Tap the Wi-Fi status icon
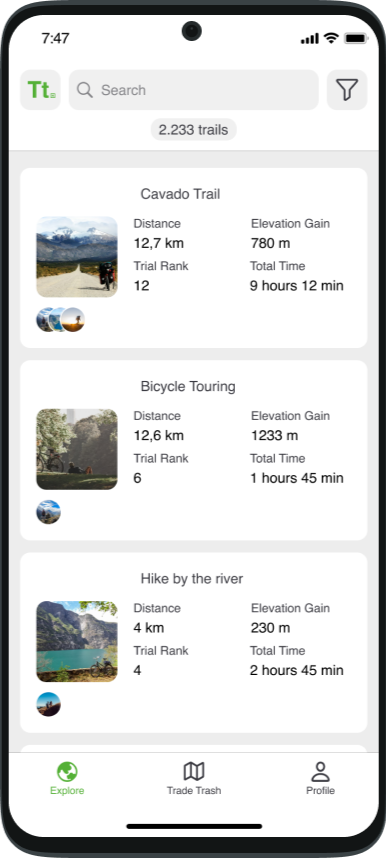Screen dimensions: 386x858 331,38
